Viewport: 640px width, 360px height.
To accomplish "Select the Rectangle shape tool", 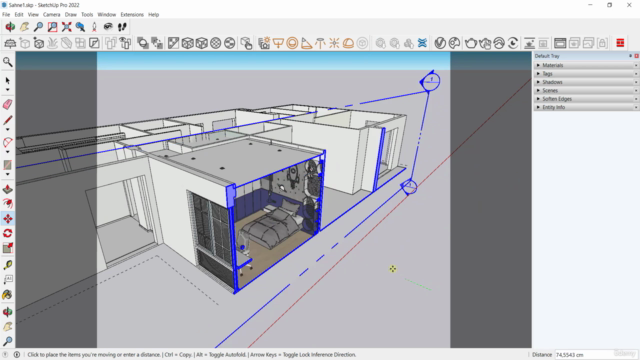I will pyautogui.click(x=7, y=165).
